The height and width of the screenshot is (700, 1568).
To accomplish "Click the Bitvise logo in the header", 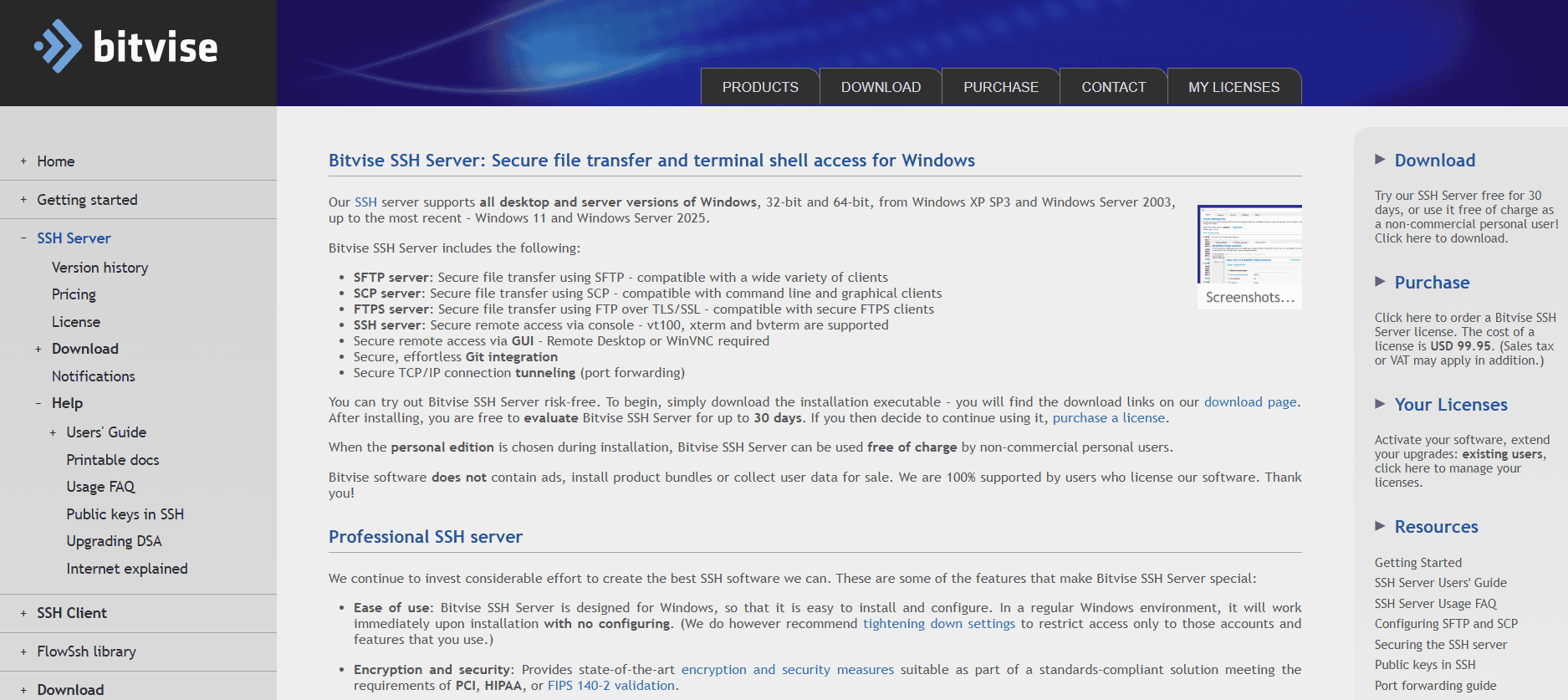I will click(x=125, y=47).
